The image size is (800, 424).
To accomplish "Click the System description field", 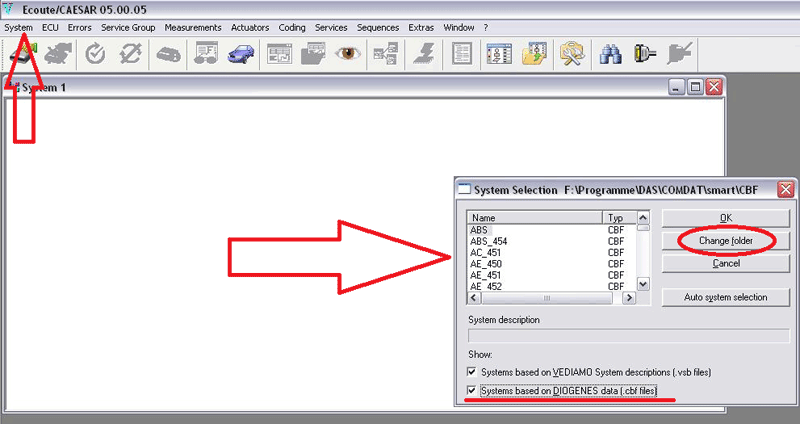I will [x=629, y=336].
